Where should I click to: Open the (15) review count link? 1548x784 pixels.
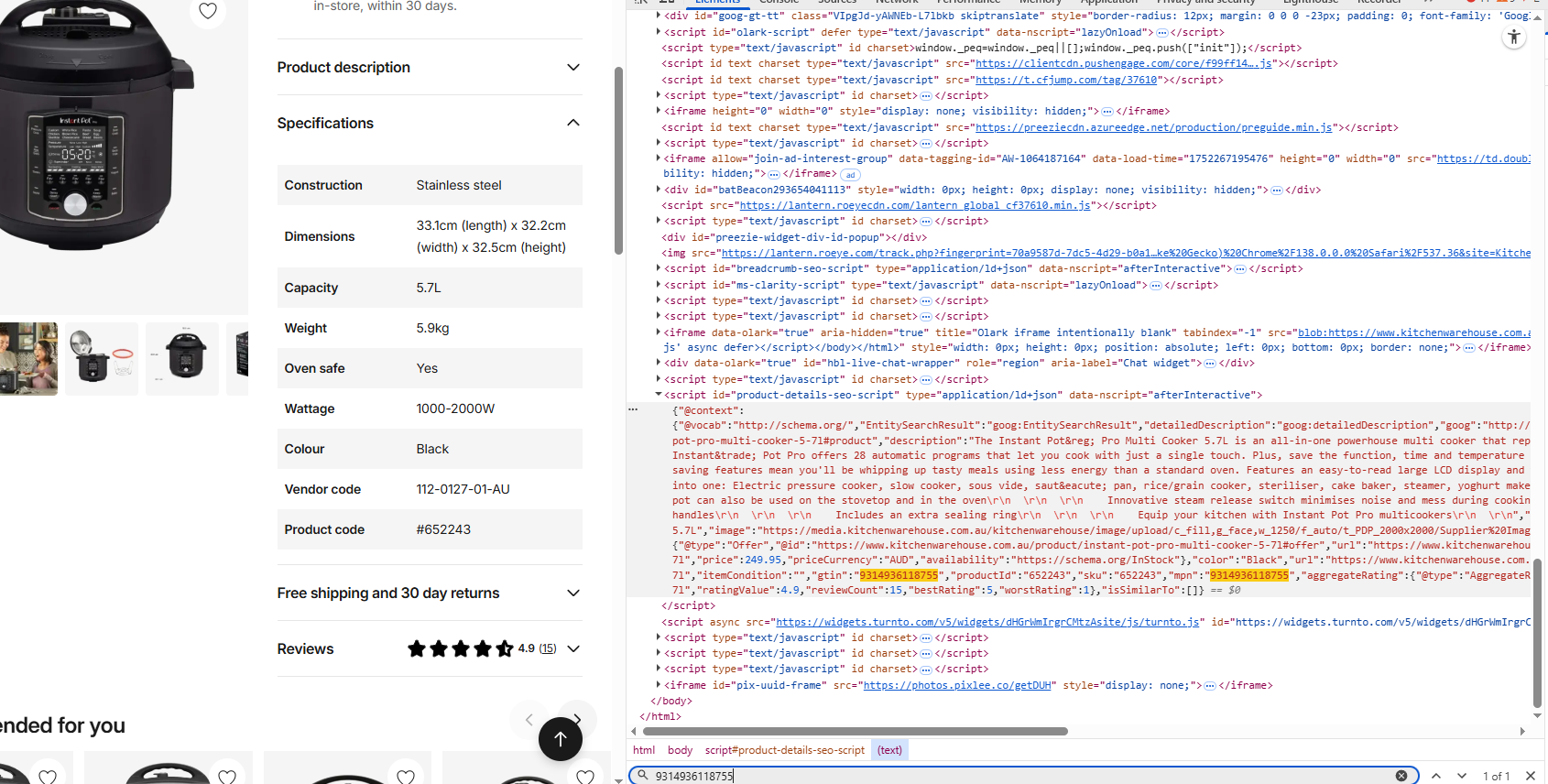tap(548, 648)
